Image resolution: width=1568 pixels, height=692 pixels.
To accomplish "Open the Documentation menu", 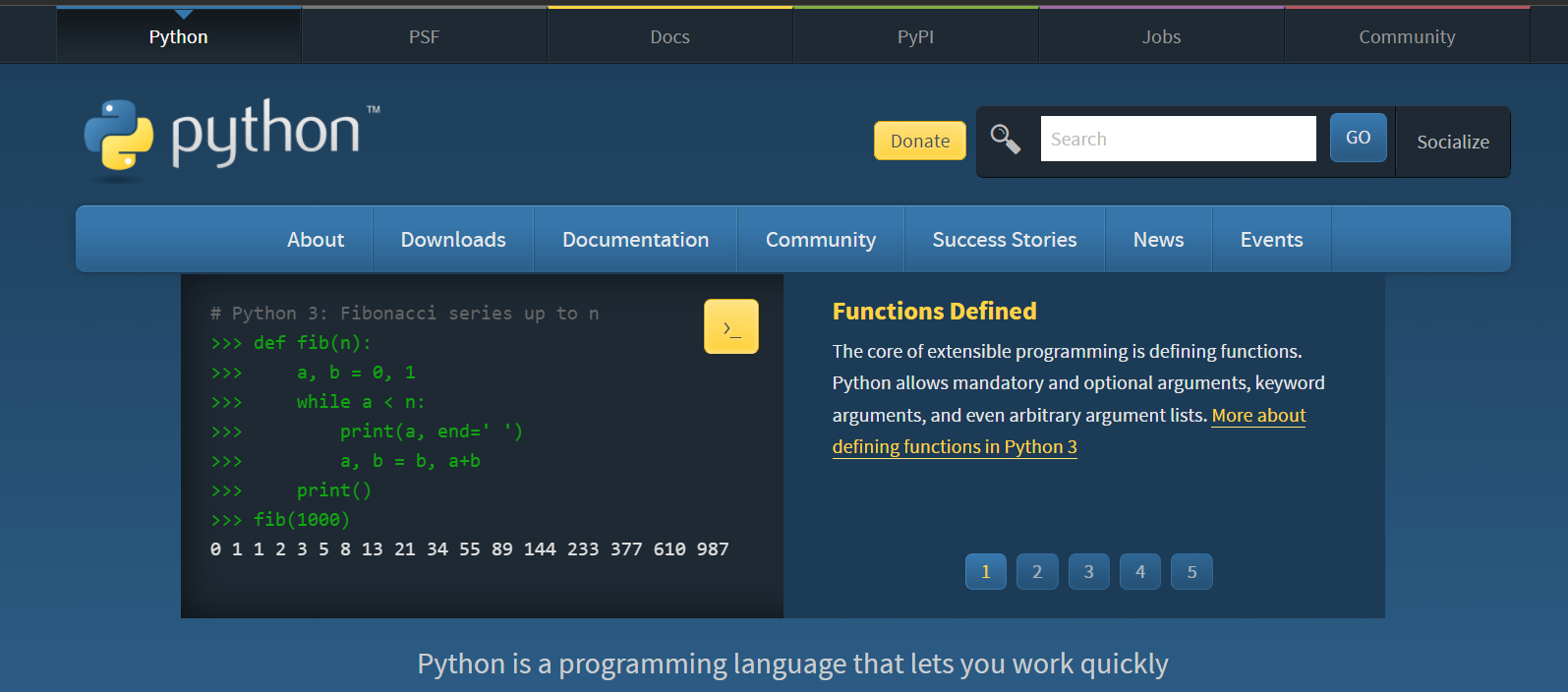I will tap(635, 240).
